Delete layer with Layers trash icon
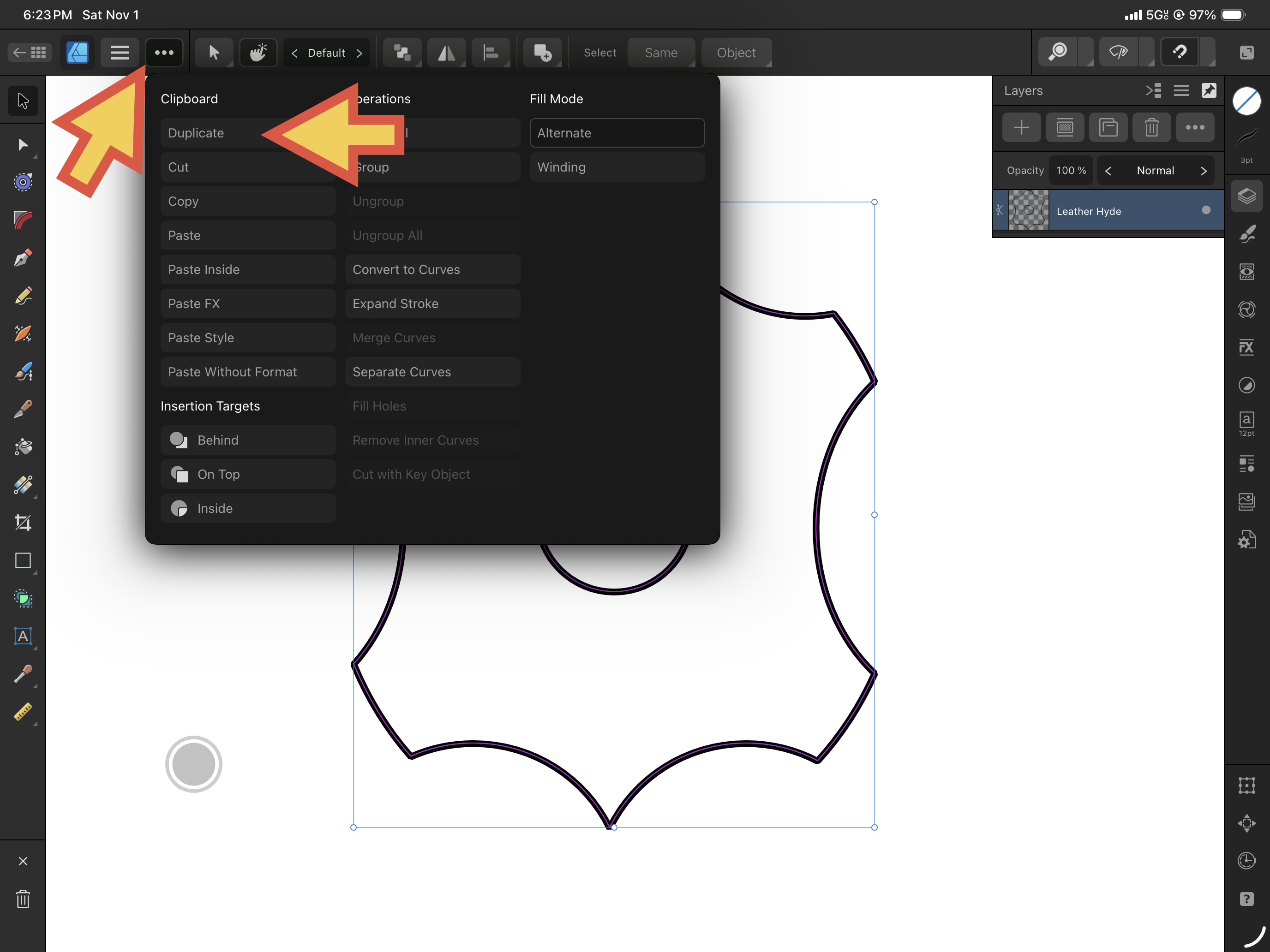The image size is (1270, 952). 1151,127
